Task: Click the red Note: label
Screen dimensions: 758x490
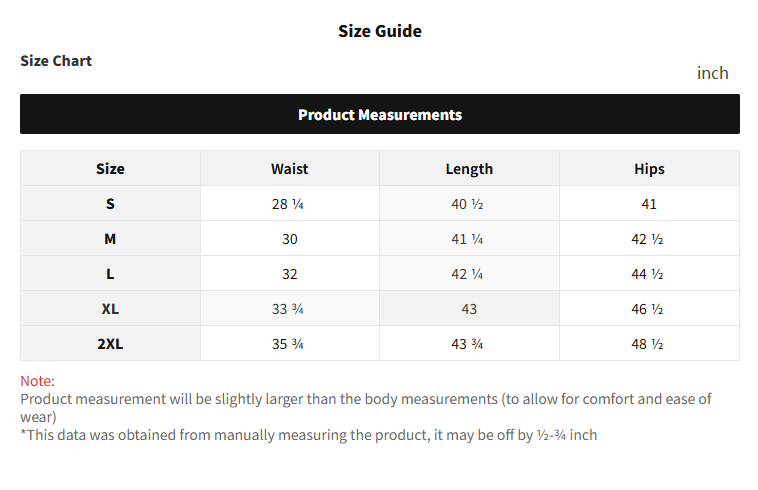Action: point(38,381)
